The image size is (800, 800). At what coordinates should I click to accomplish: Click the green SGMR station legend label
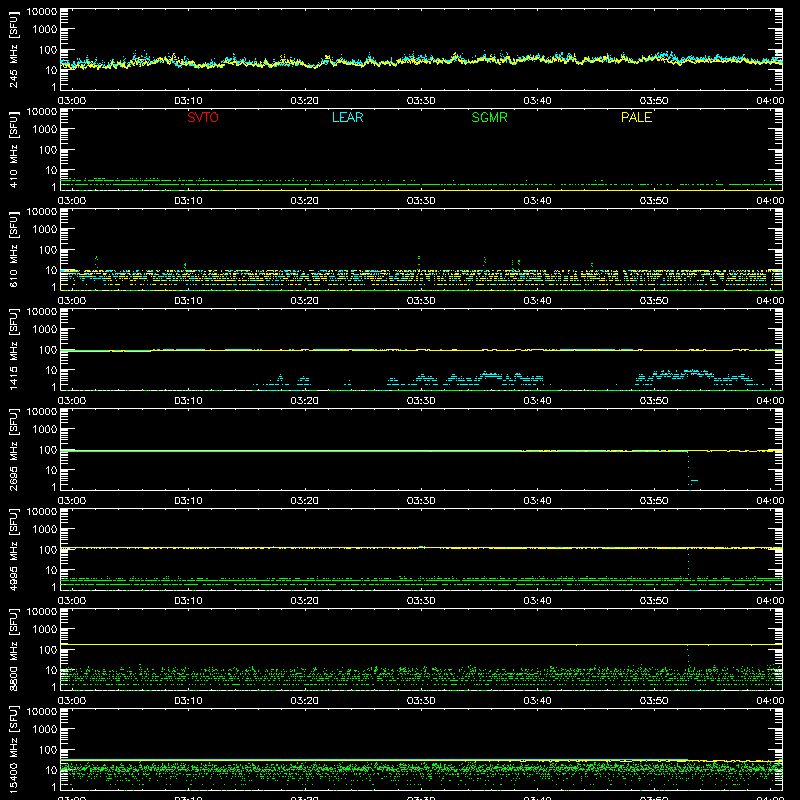click(489, 117)
